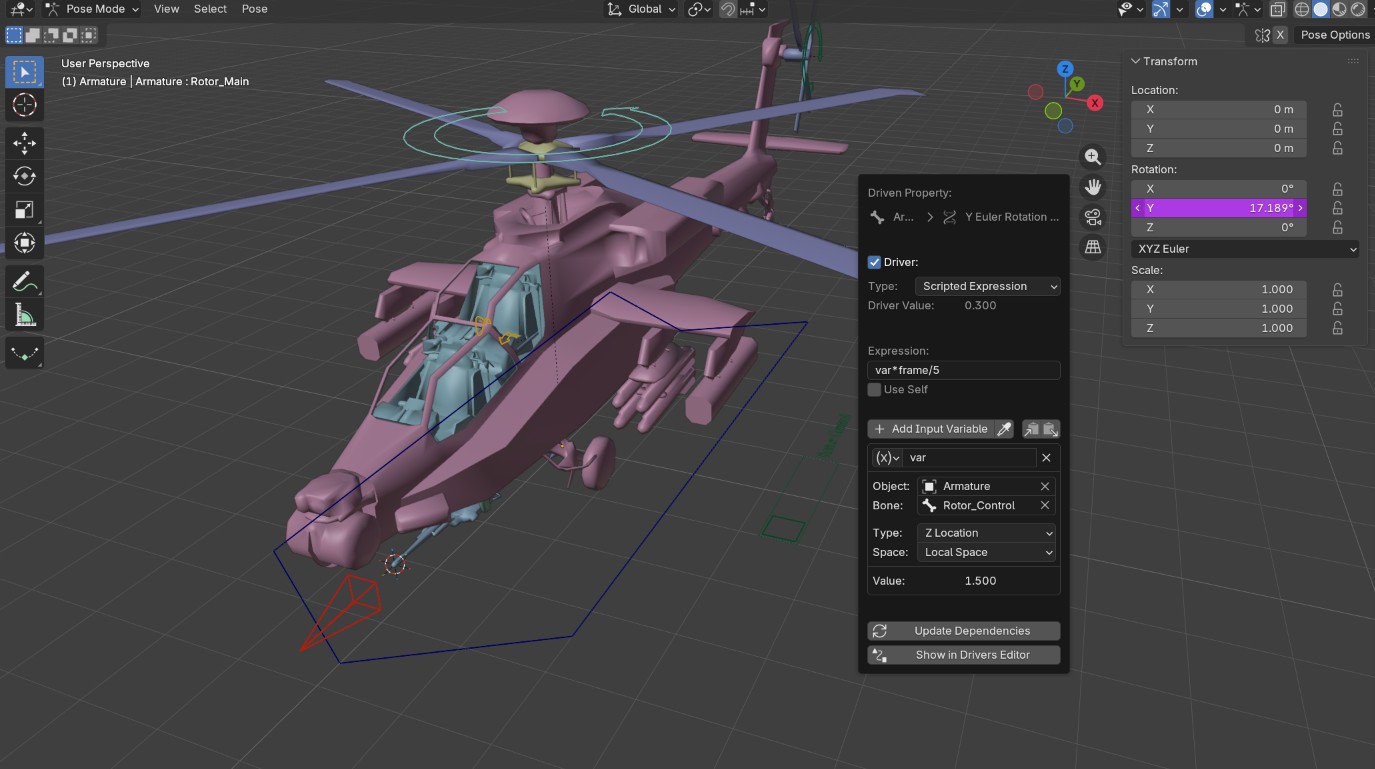Click the eyedropper next to Add Input Variable
Screen dimensions: 1375x769
[1005, 429]
